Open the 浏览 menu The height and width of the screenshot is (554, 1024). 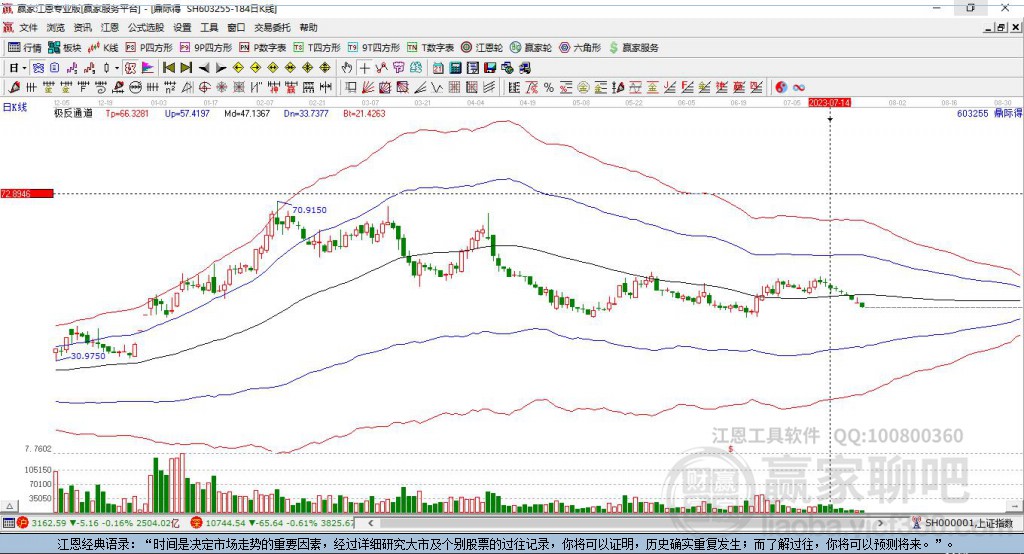pos(56,27)
